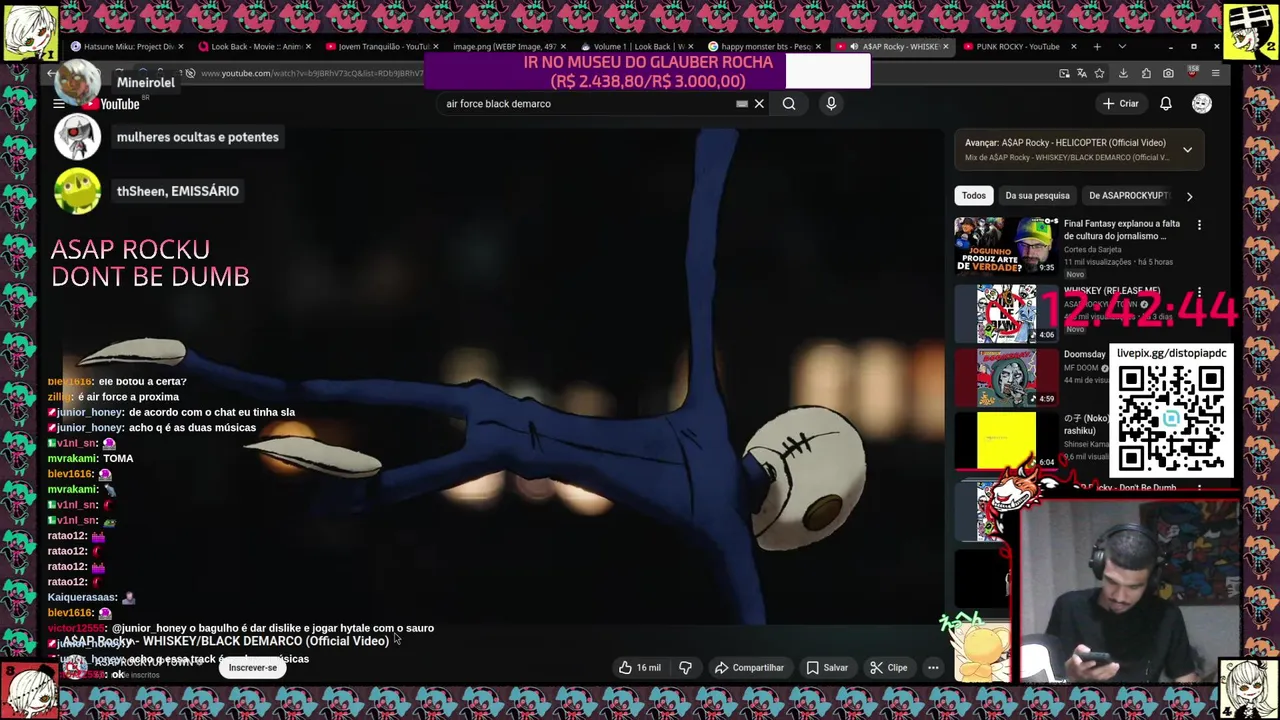Open the on-screen keyboard icon in search
The height and width of the screenshot is (720, 1280).
coord(742,104)
